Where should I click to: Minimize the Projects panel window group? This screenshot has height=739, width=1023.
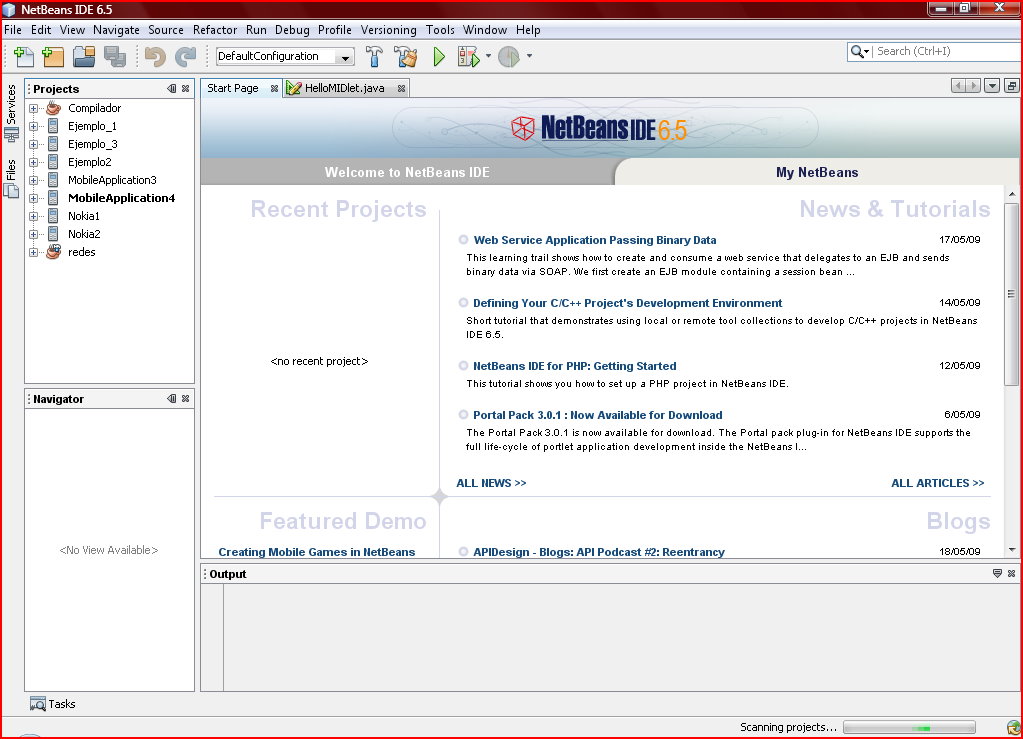pos(172,89)
